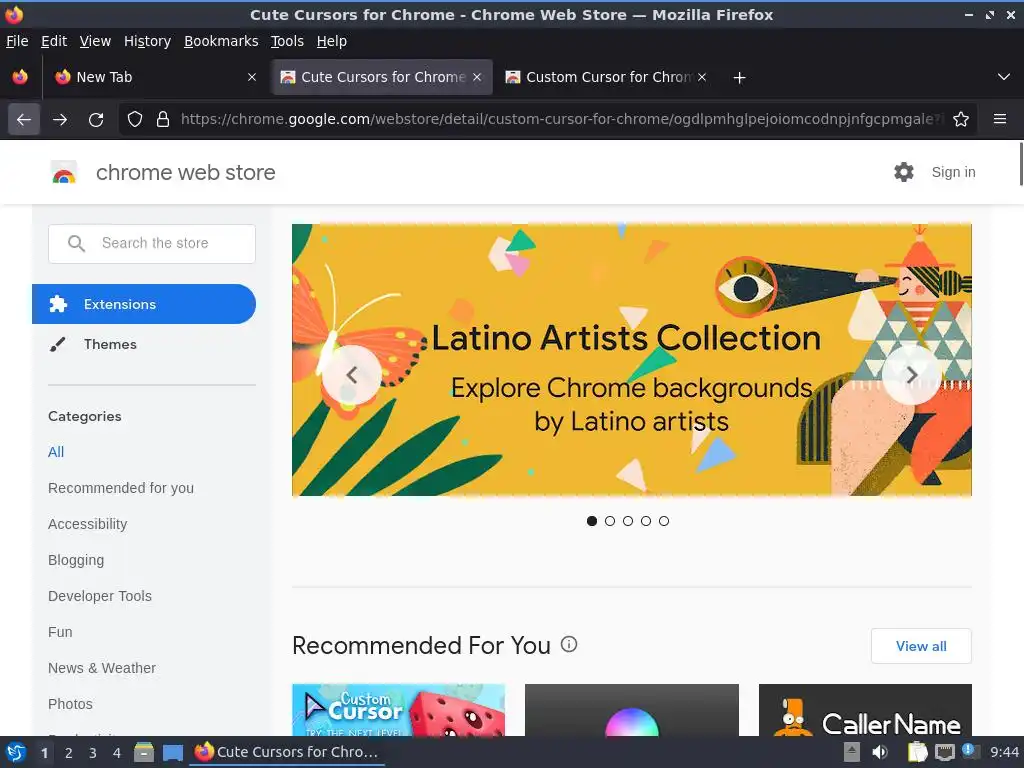The image size is (1024, 768).
Task: Switch to workspace 2 in taskbar
Action: pos(69,753)
